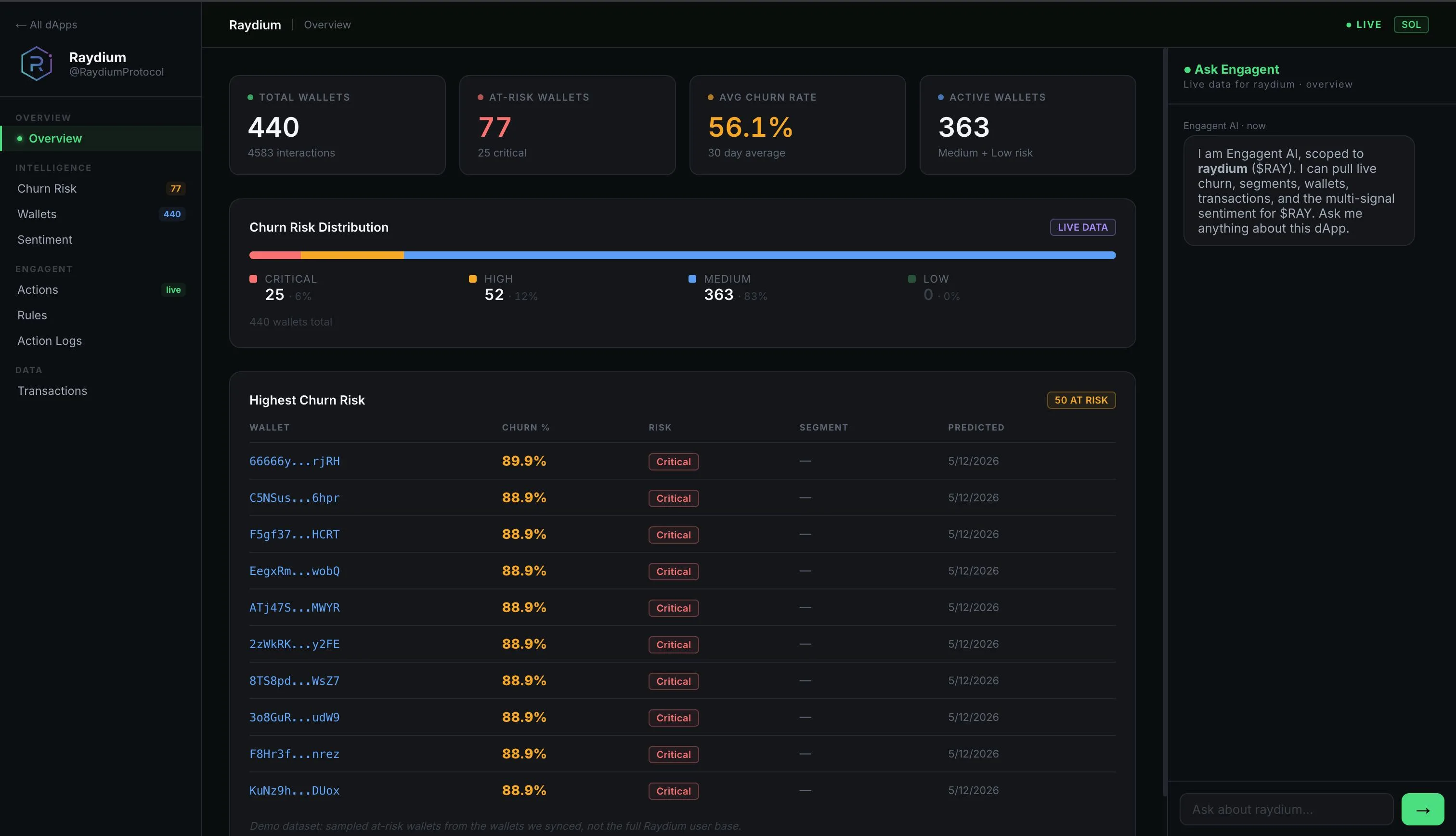
Task: Open wallet EegxRm...wobQ
Action: click(294, 571)
